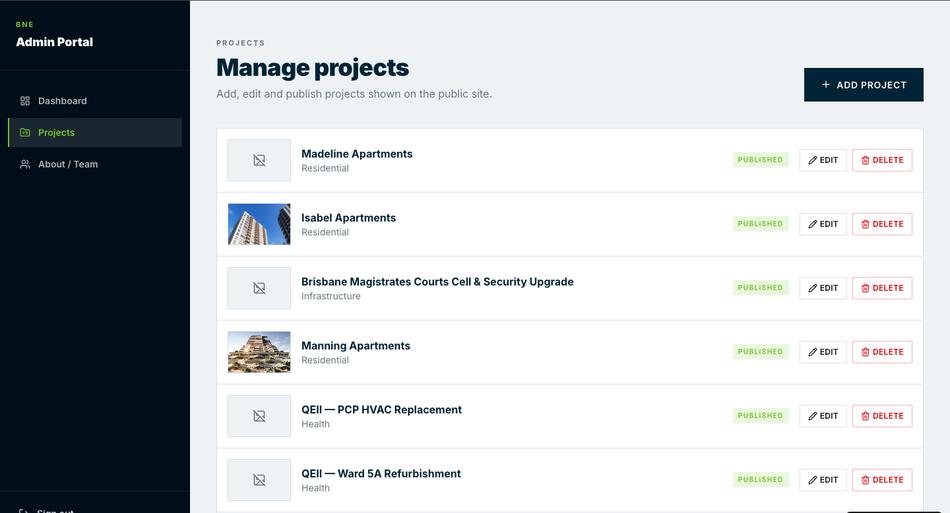The height and width of the screenshot is (513, 950).
Task: Click Published badge for Isabel Apartments
Action: coord(760,223)
